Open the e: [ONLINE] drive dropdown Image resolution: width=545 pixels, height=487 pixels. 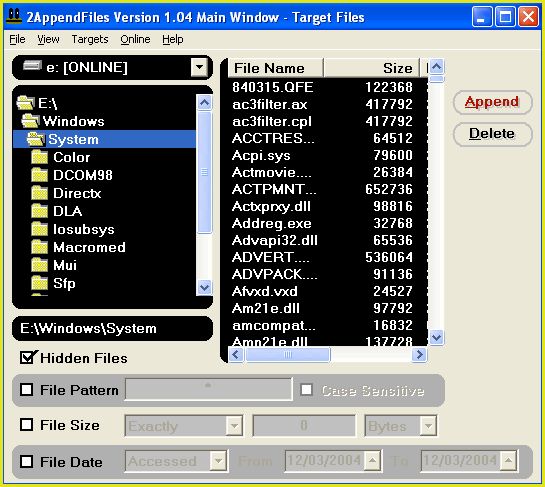(x=200, y=67)
